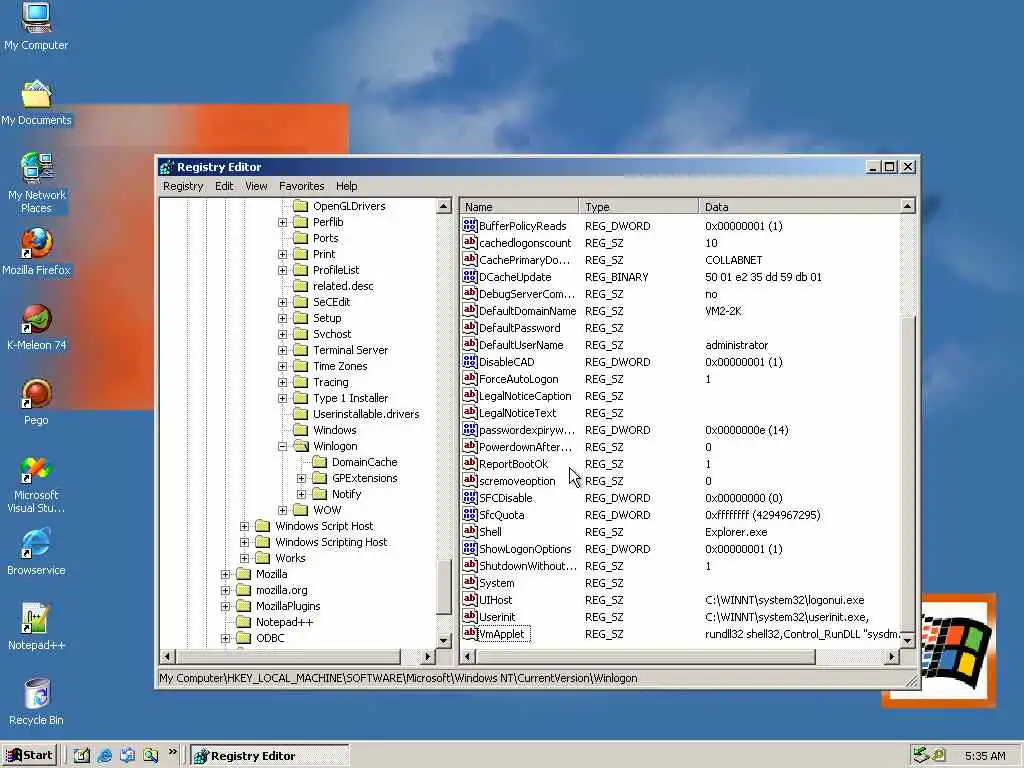Select the string icon of Userinit
This screenshot has width=1024, height=768.
470,616
